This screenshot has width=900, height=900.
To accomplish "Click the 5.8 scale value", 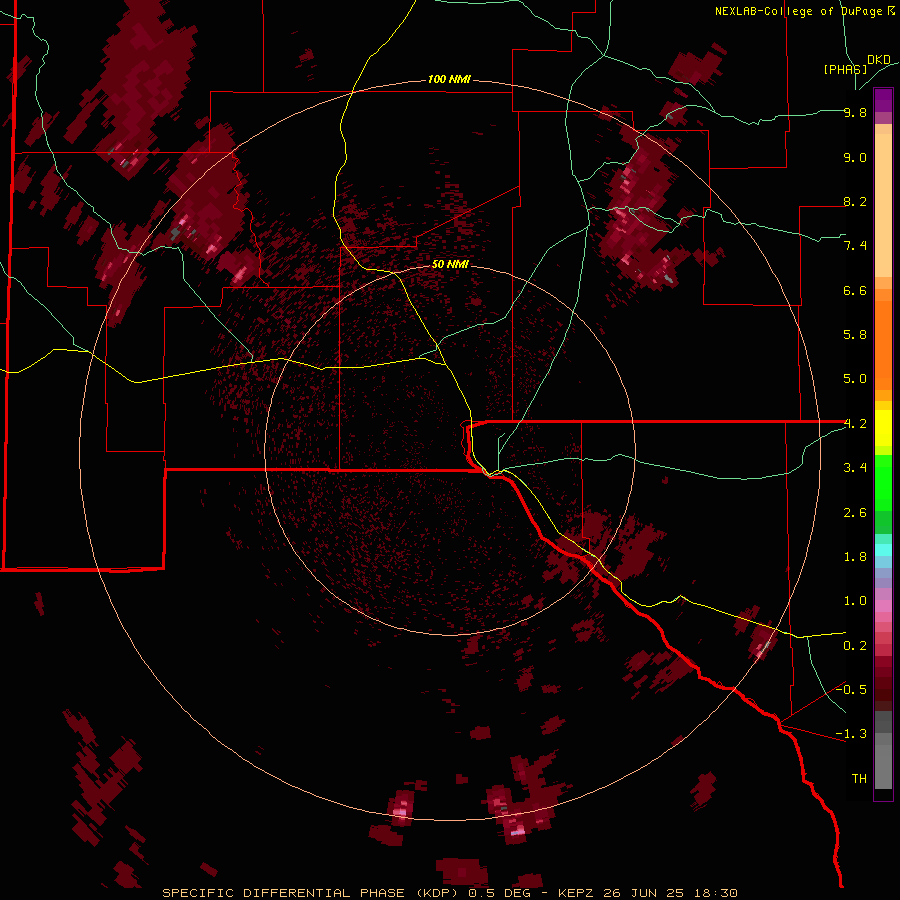I will click(855, 335).
